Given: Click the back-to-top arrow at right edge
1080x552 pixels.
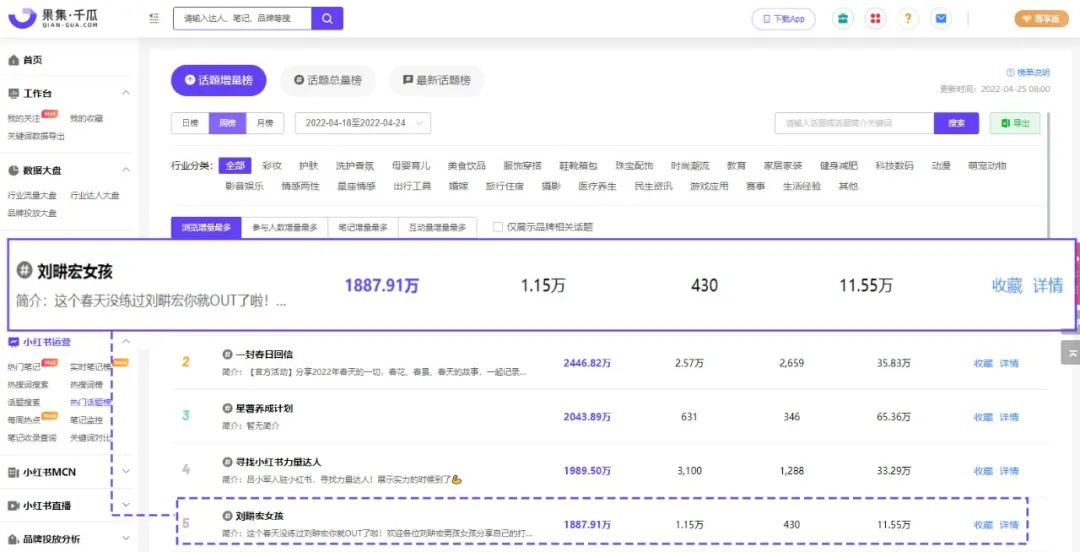Looking at the screenshot, I should click(1070, 352).
